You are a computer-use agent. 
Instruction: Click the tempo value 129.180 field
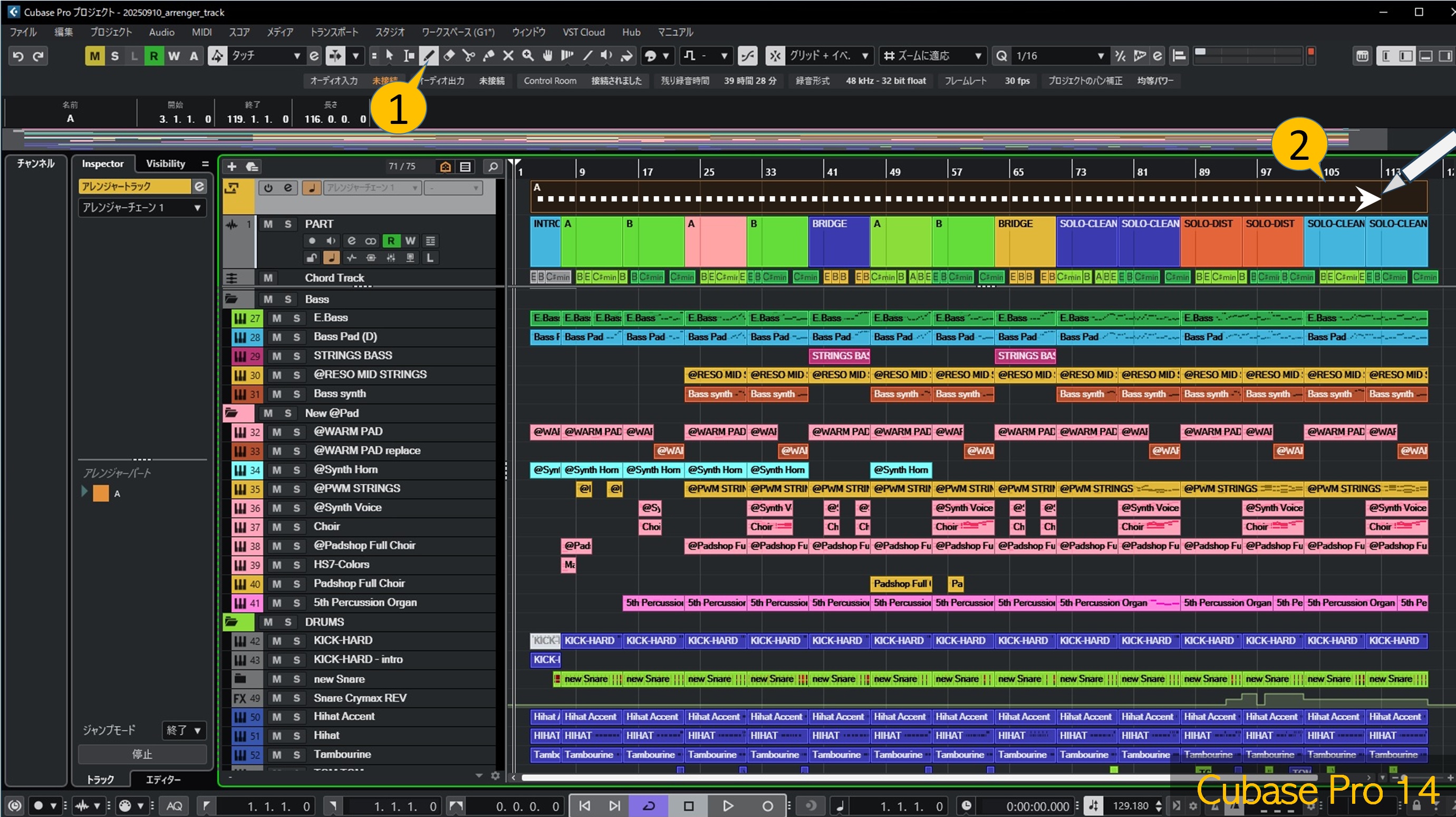[x=1130, y=806]
